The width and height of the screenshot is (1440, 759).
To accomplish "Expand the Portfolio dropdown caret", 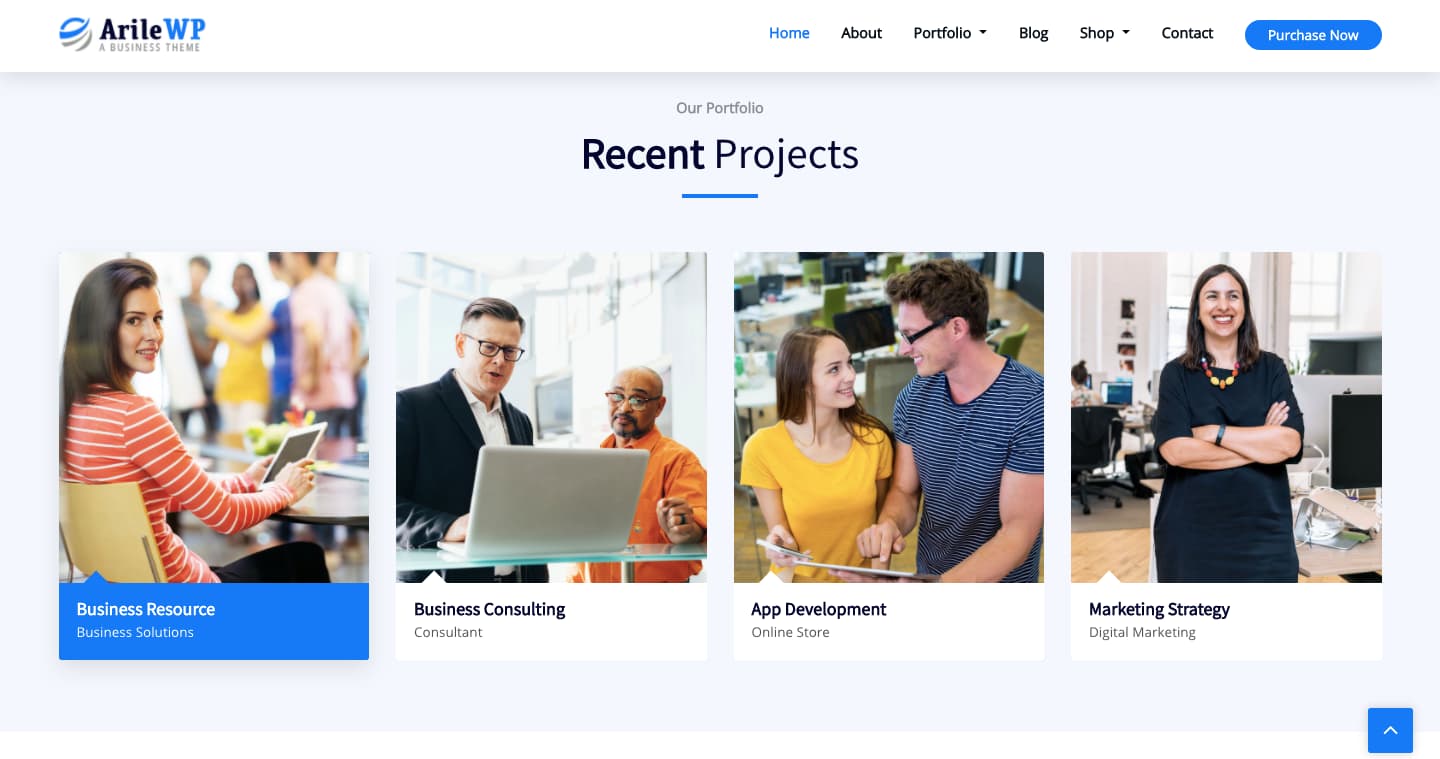I will click(x=983, y=33).
